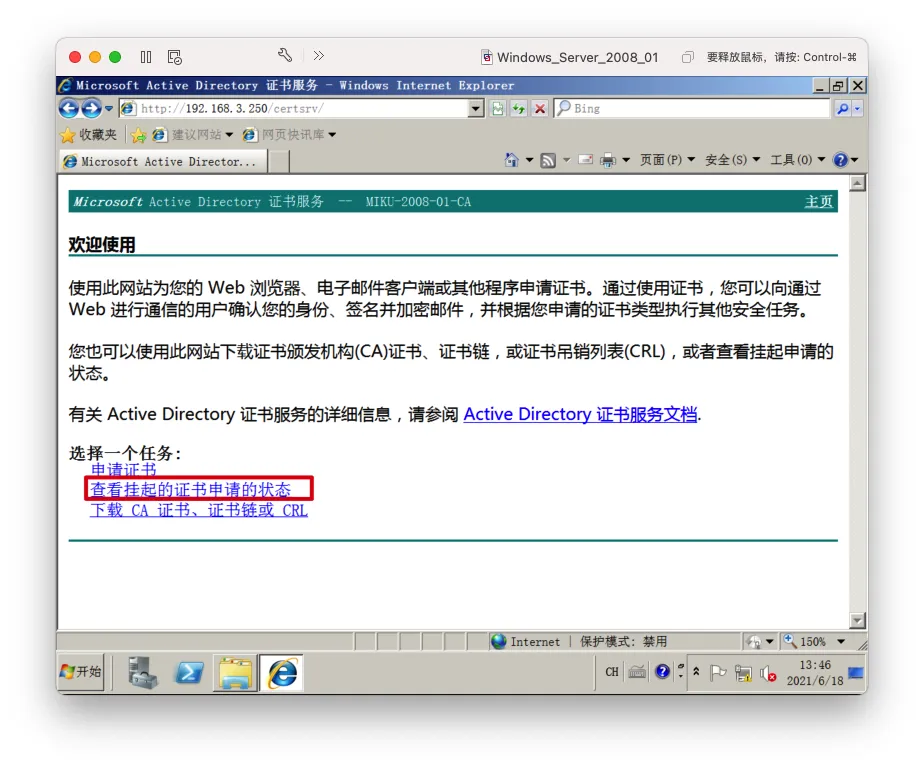This screenshot has height=769, width=924.
Task: Open the Active Directory 证书服务文档 link
Action: [x=580, y=414]
